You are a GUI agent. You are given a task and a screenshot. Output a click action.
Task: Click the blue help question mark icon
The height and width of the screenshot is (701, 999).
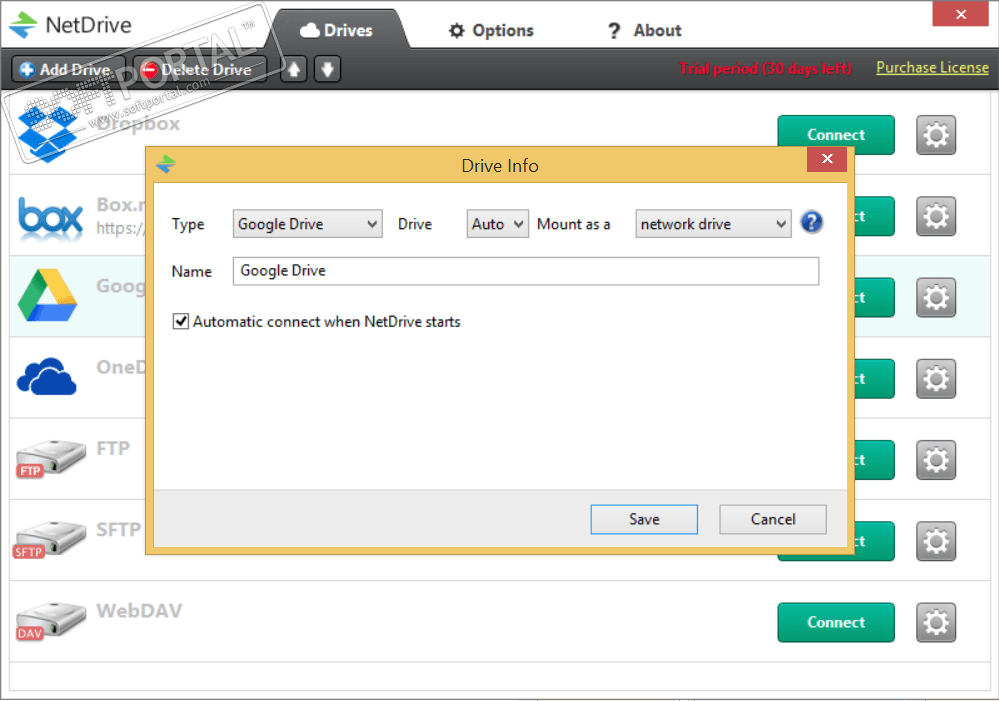click(x=812, y=222)
